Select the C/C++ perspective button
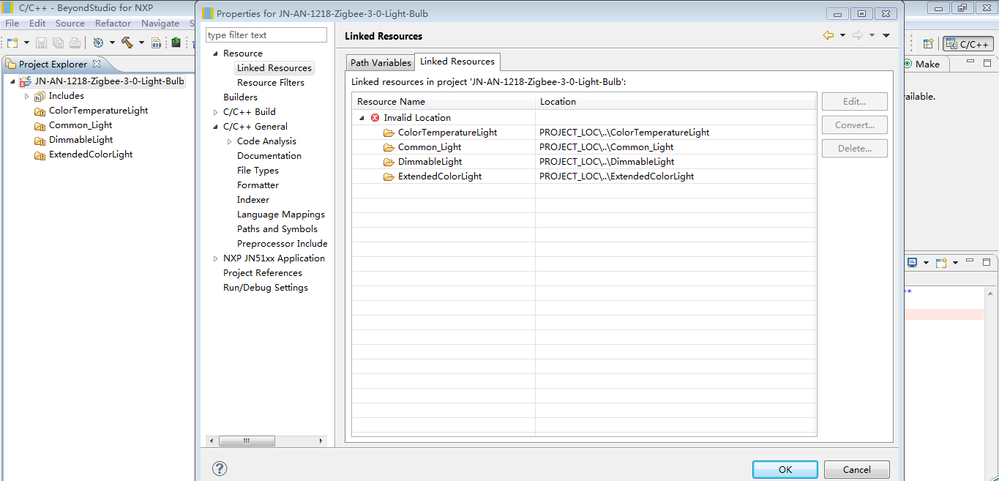The image size is (999, 481). coord(967,44)
